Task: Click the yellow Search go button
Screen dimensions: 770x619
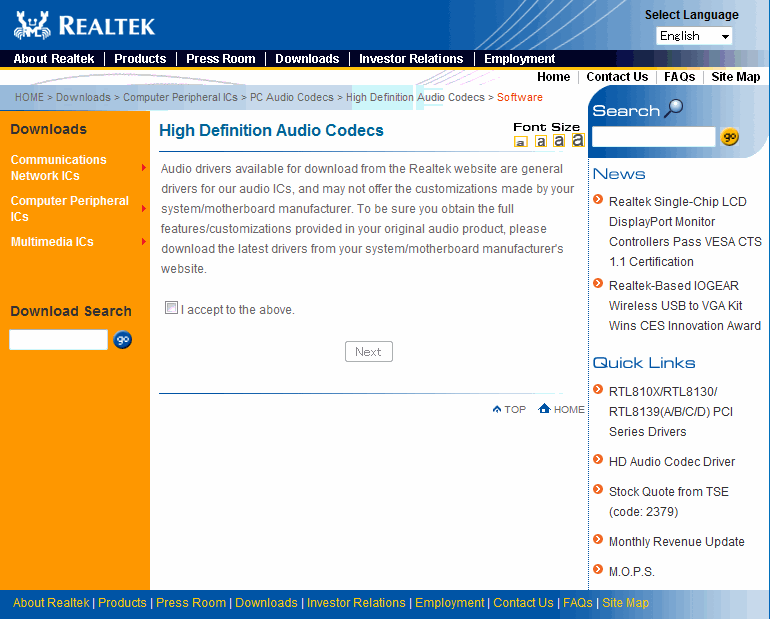Action: (730, 137)
